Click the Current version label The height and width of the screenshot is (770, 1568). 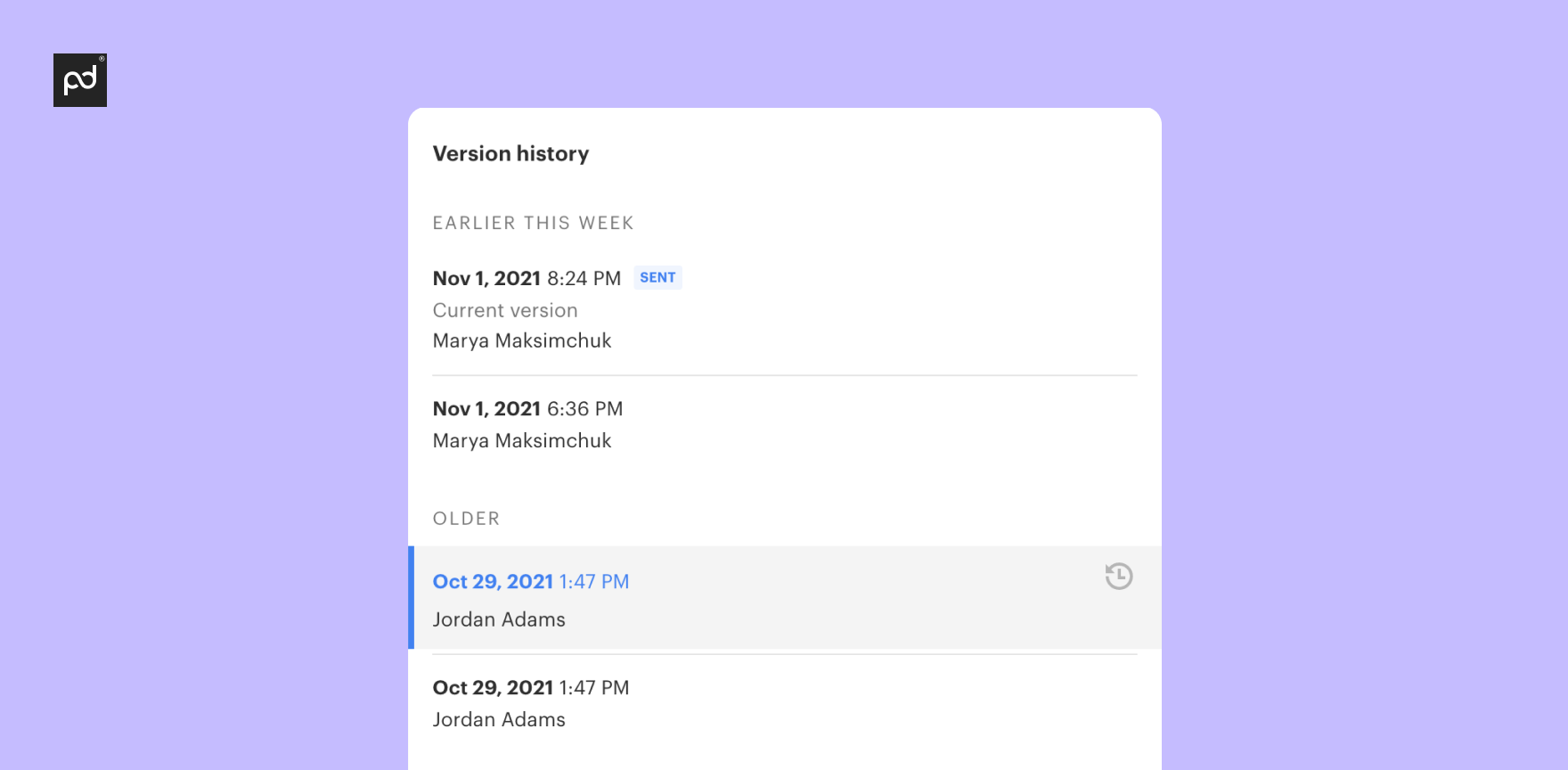[505, 310]
